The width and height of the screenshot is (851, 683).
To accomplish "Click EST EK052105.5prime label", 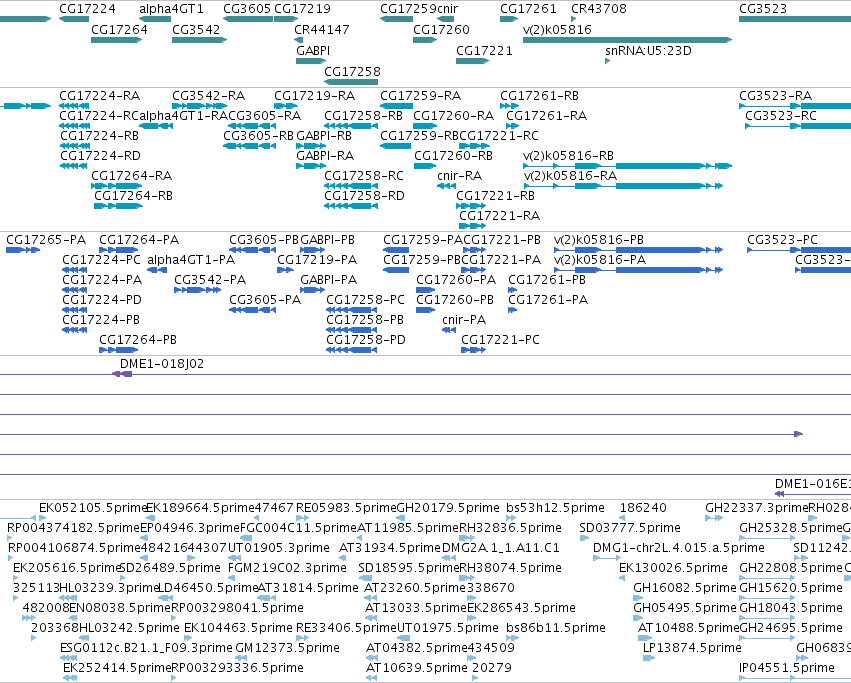I will click(93, 508).
